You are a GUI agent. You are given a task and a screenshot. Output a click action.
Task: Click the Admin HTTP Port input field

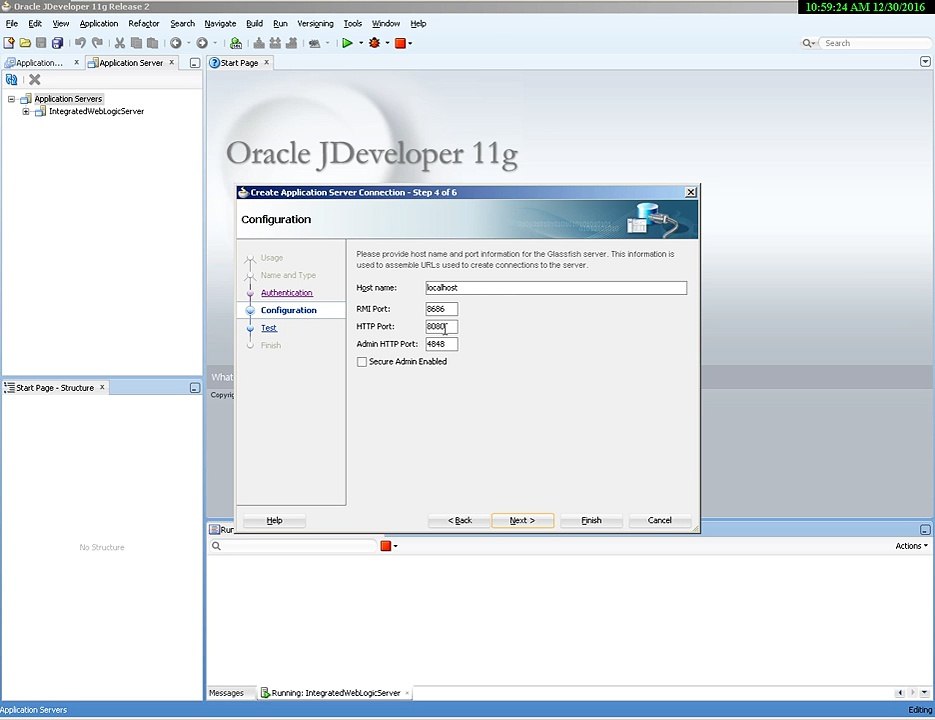click(442, 344)
